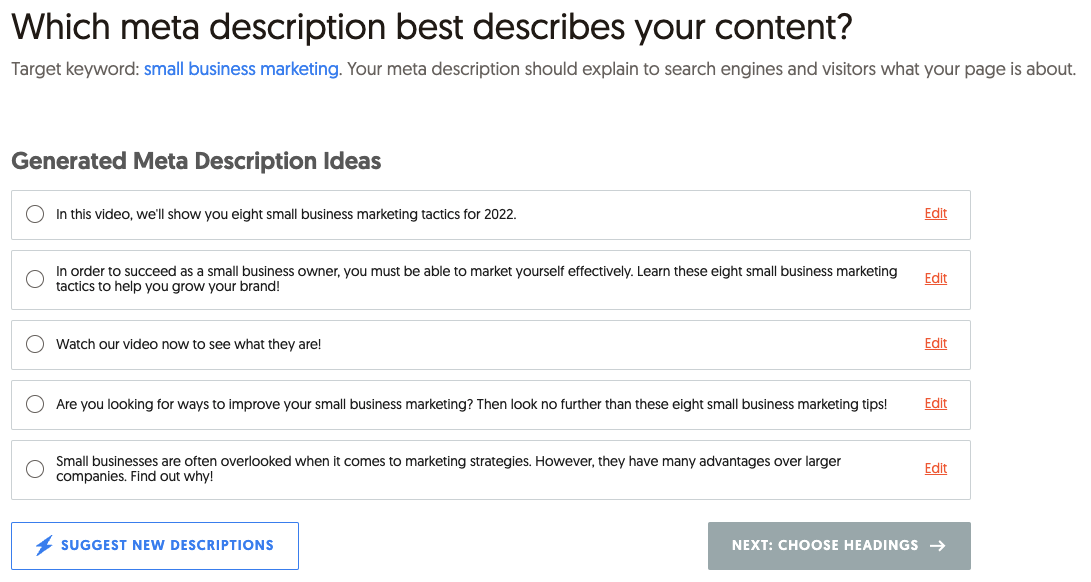
Task: Choose radio for 'Small businesses are often overlooked'
Action: [x=35, y=469]
